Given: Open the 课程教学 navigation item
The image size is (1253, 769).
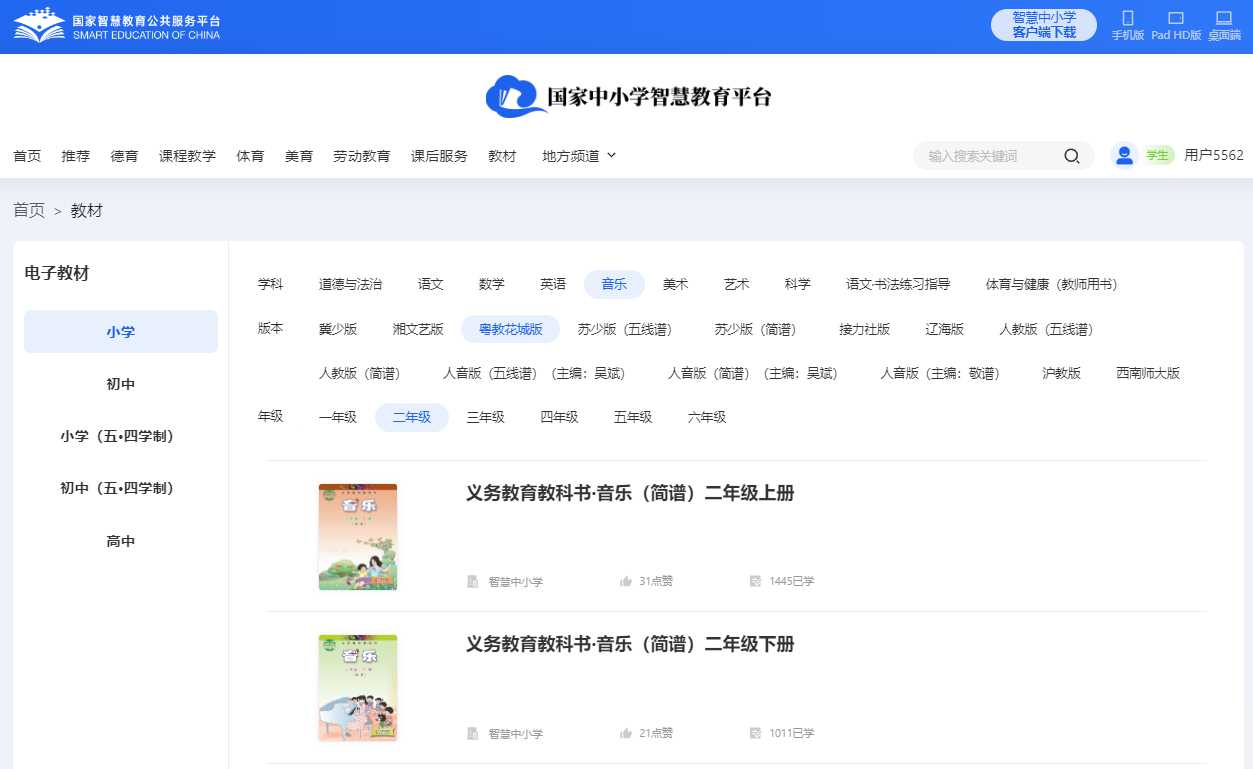Looking at the screenshot, I should tap(187, 156).
